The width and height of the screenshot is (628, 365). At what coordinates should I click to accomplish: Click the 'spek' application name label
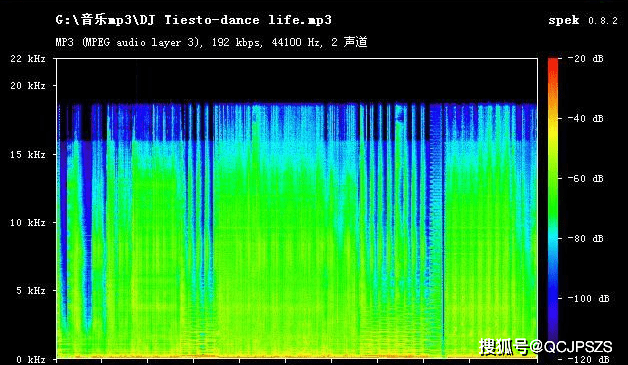[564, 20]
